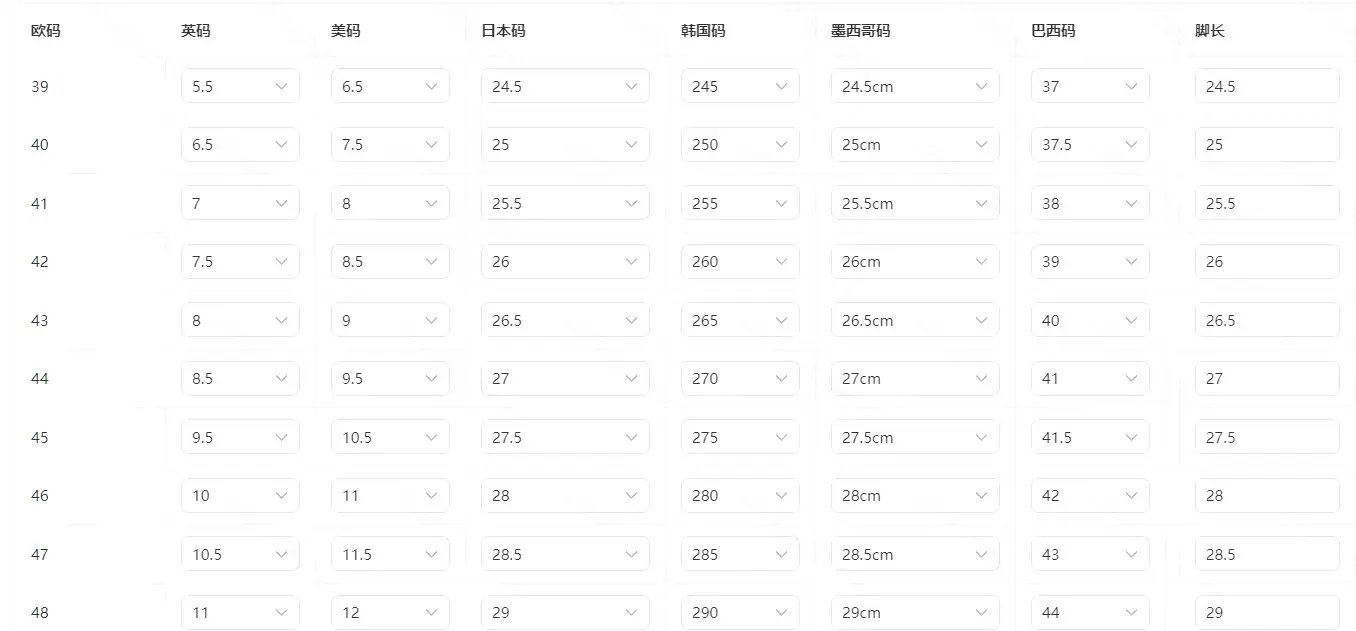This screenshot has height=631, width=1356.
Task: Open the UK size dropdown showing 5.5
Action: (240, 86)
